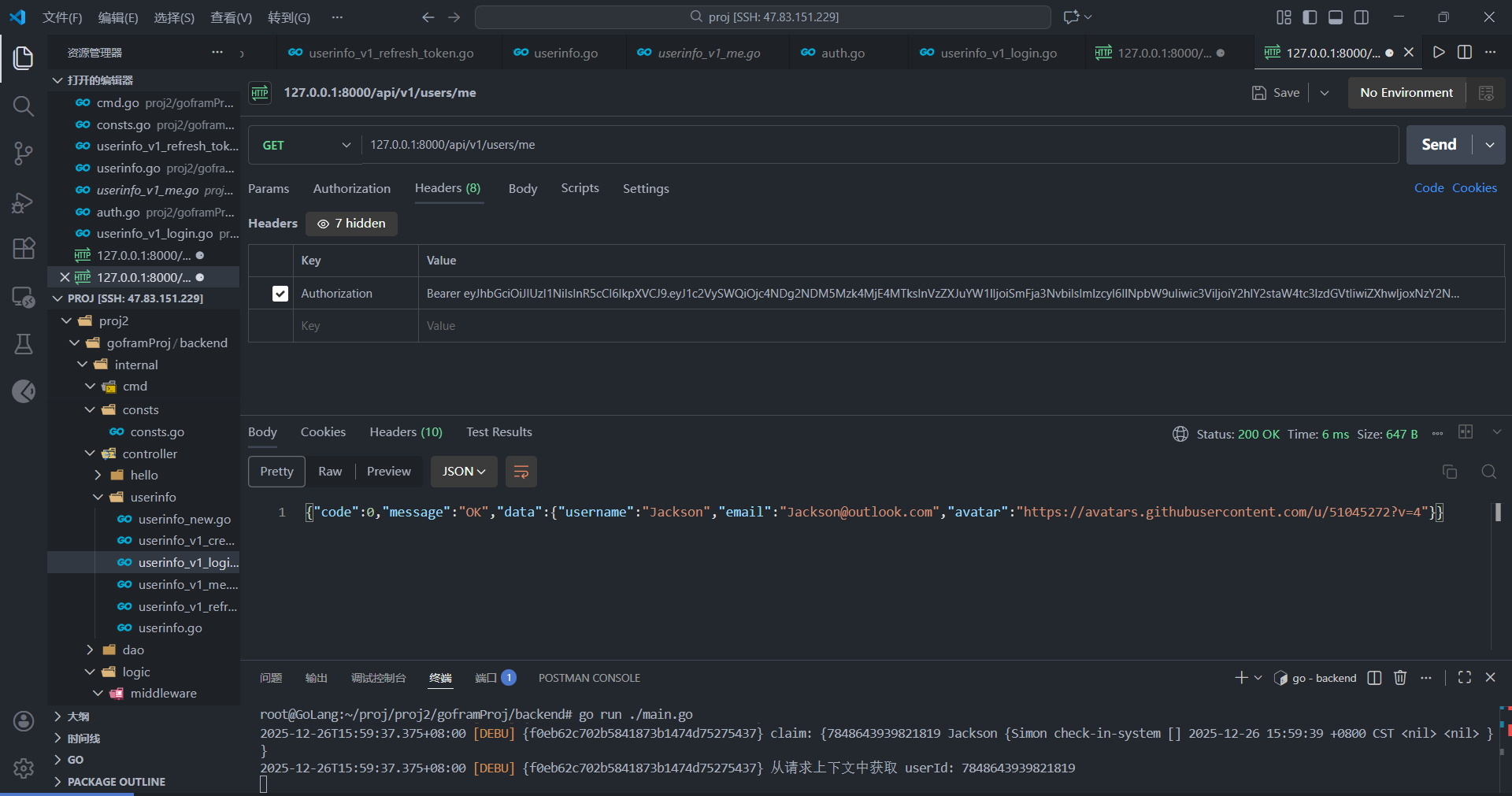
Task: Open the Save options dropdown arrow
Action: pos(1325,93)
